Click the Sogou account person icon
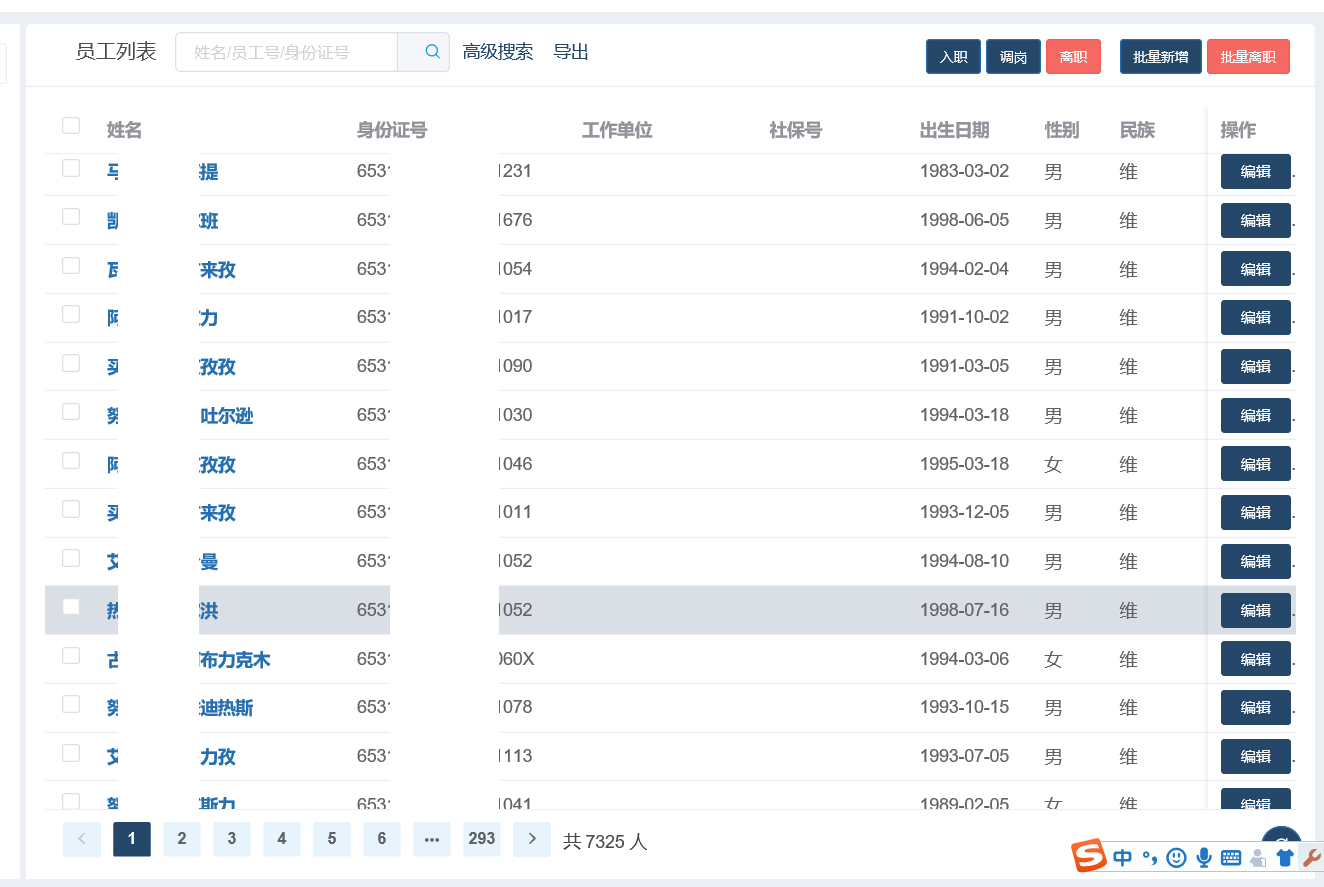The width and height of the screenshot is (1324, 887). (1258, 858)
